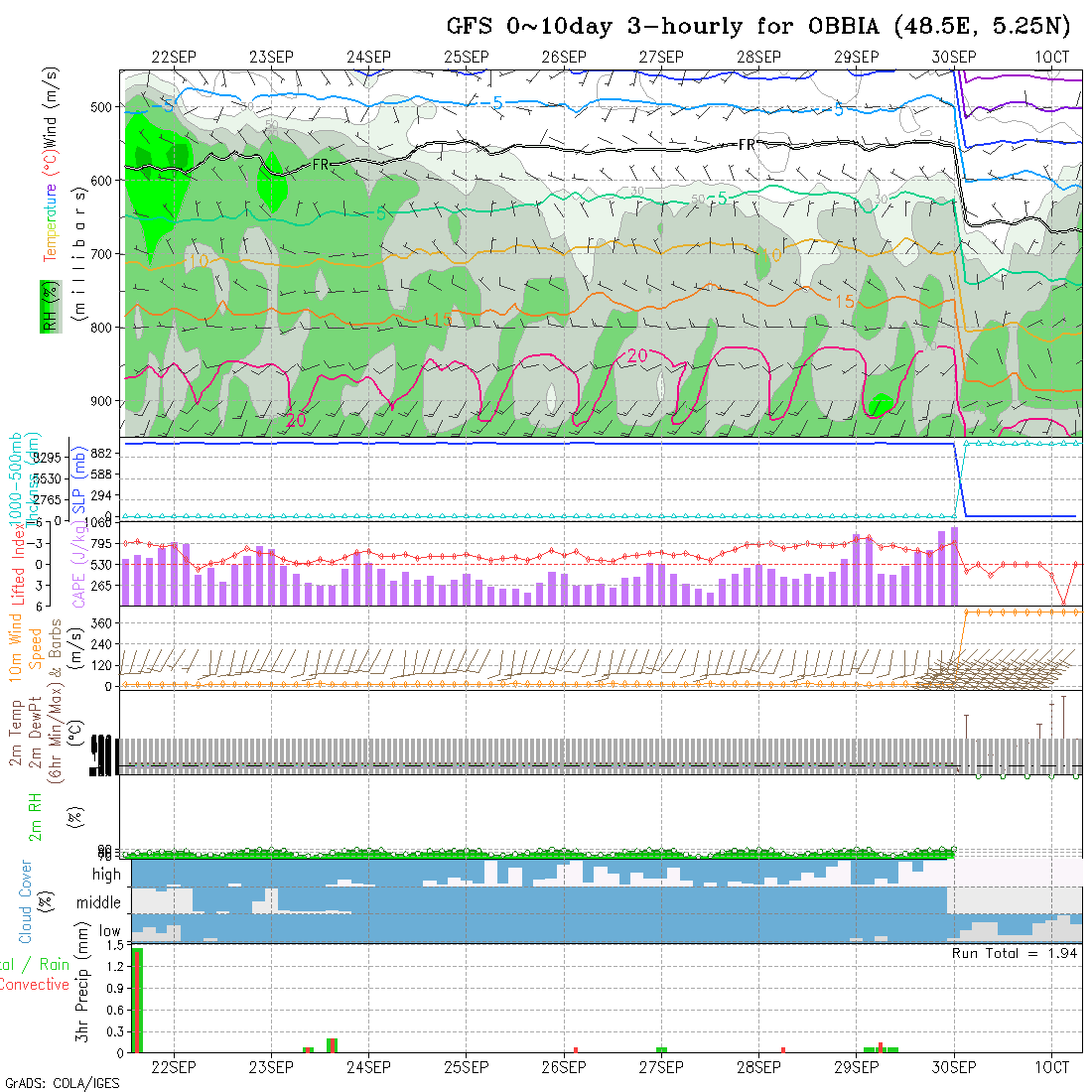Click the orange 15 contour label near 29SEP
Viewport: 1092px width, 1092px height.
pyautogui.click(x=845, y=301)
